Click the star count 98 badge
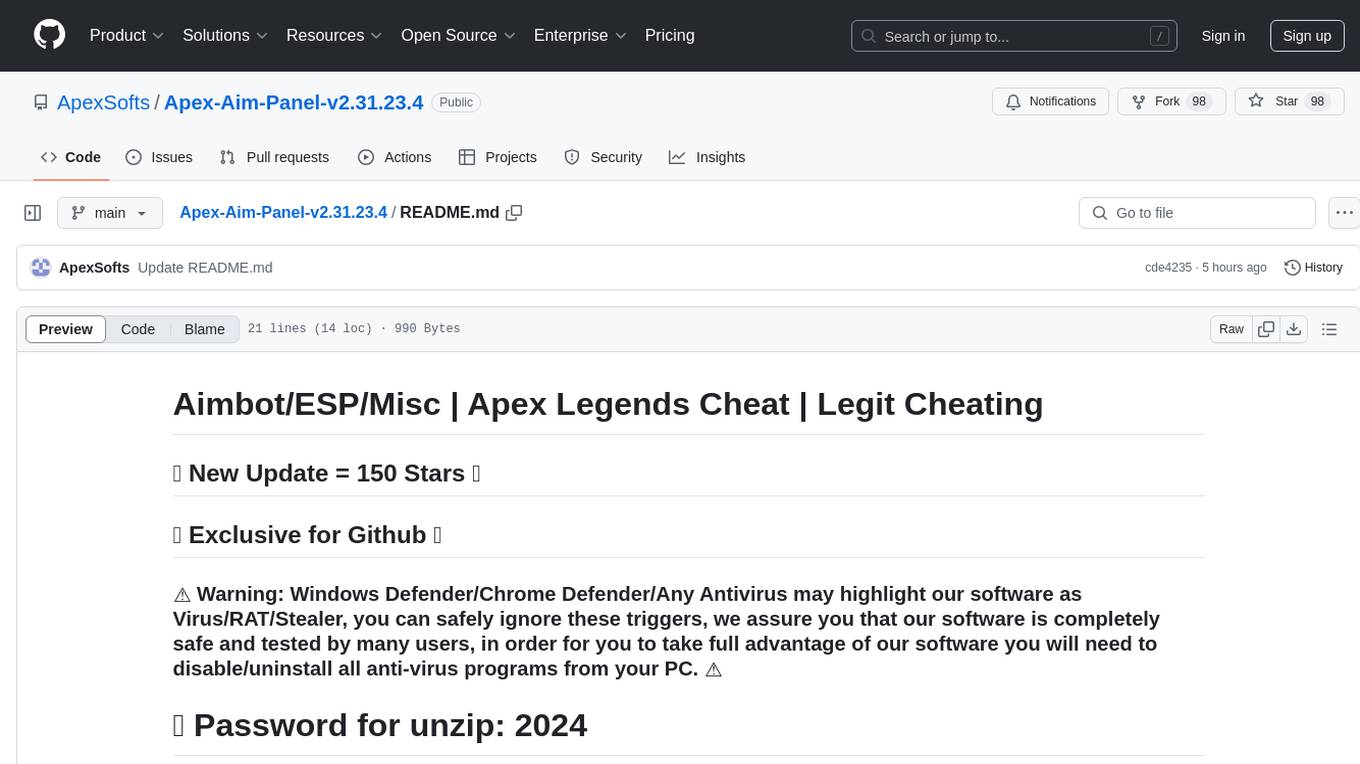1360x764 pixels. pos(1317,102)
